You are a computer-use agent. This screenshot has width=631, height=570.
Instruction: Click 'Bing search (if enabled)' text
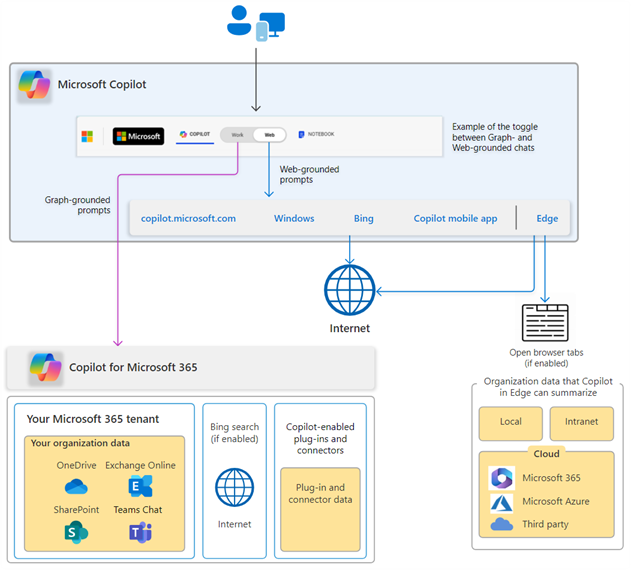click(x=234, y=432)
